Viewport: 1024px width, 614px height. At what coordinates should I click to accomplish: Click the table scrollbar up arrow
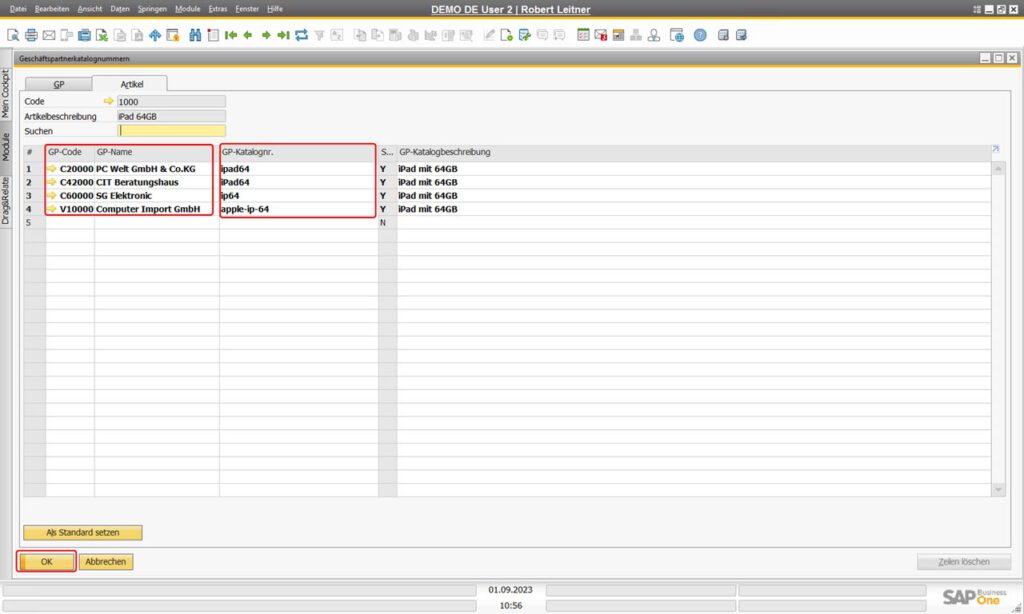998,169
